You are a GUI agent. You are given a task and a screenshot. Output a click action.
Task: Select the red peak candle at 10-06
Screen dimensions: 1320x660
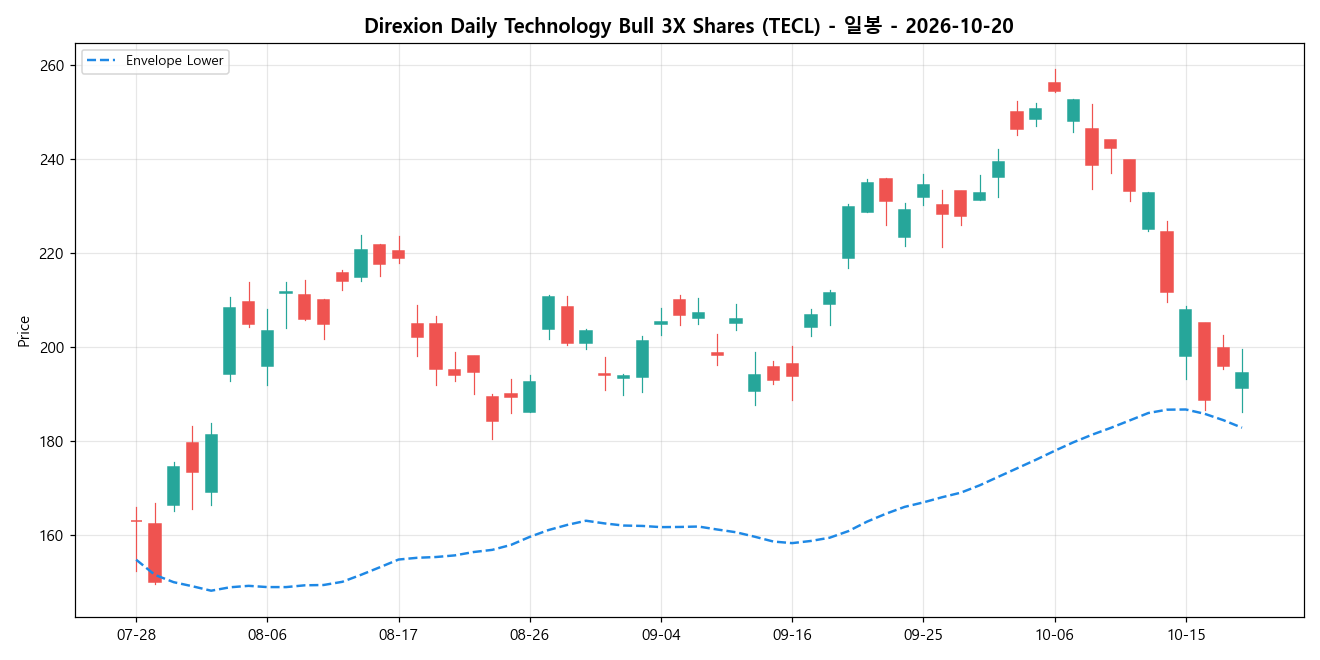[1055, 87]
